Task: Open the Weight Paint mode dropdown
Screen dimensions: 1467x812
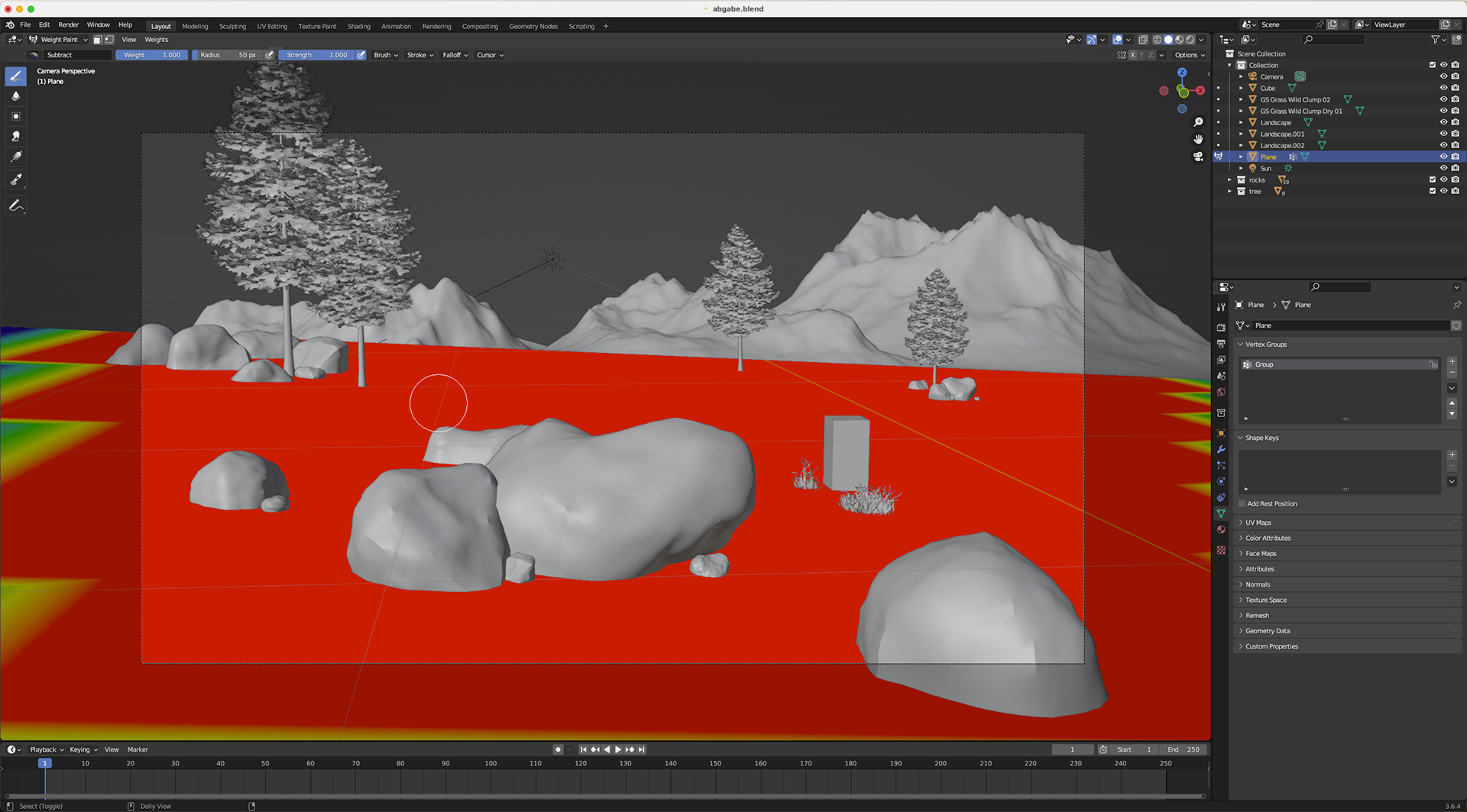Action: [x=60, y=40]
